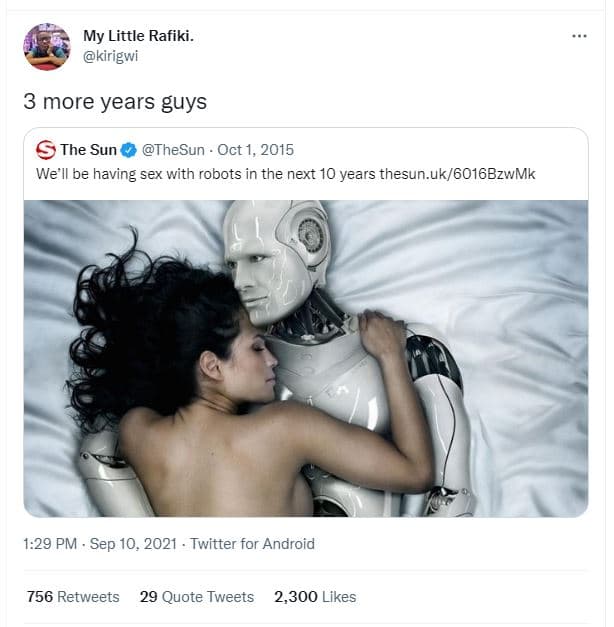Click the @TheSun handle
The image size is (614, 627).
[x=174, y=151]
